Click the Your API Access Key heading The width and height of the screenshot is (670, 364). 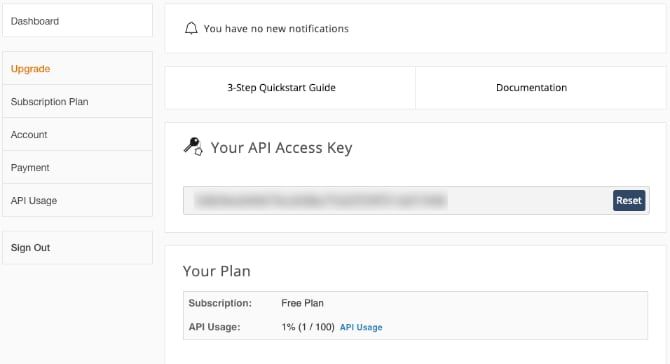coord(282,148)
